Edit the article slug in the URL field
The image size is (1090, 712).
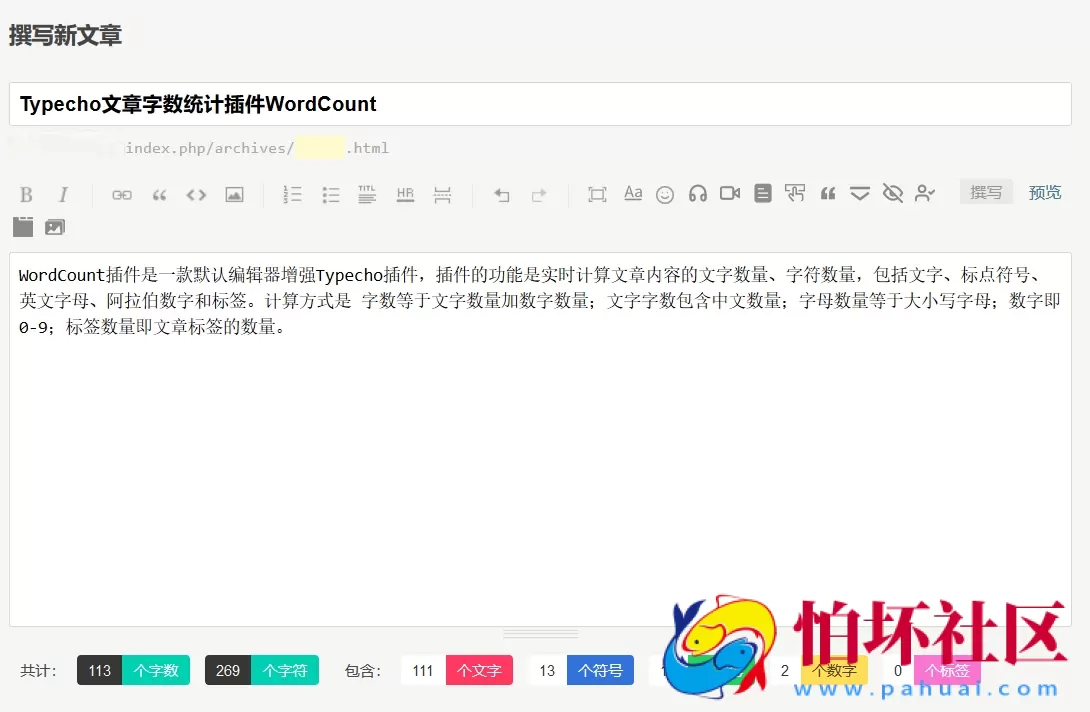pos(320,148)
